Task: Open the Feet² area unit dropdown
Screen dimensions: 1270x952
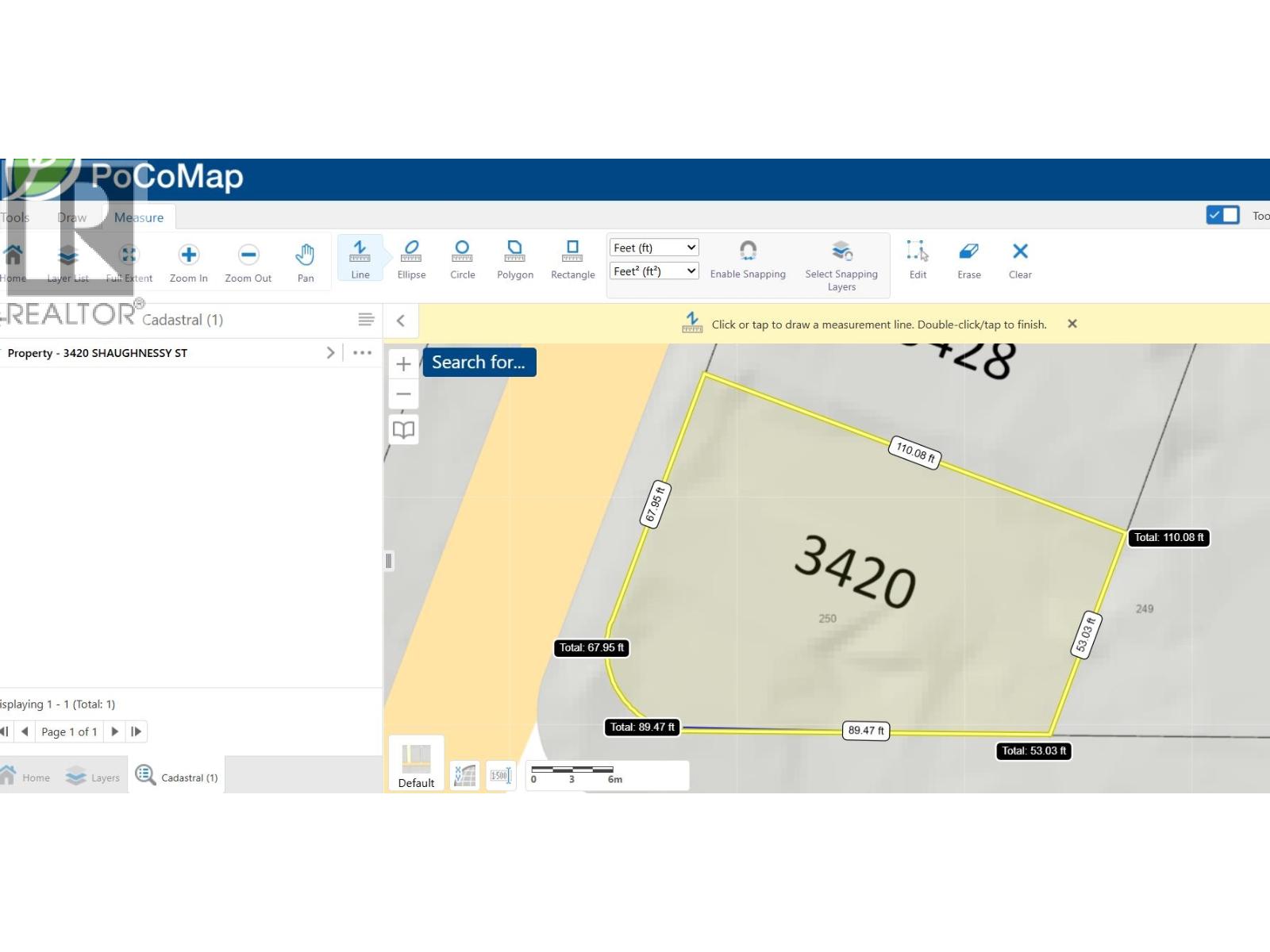Action: coord(653,271)
